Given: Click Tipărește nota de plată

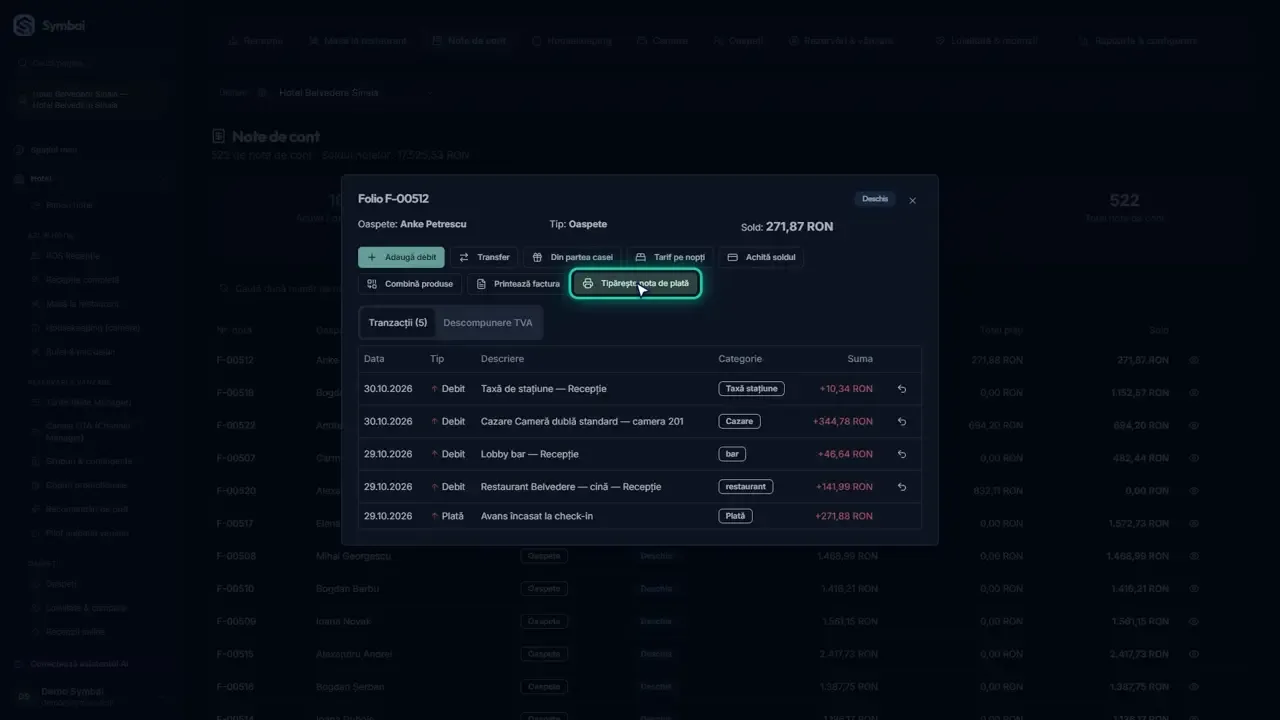Looking at the screenshot, I should coord(636,284).
